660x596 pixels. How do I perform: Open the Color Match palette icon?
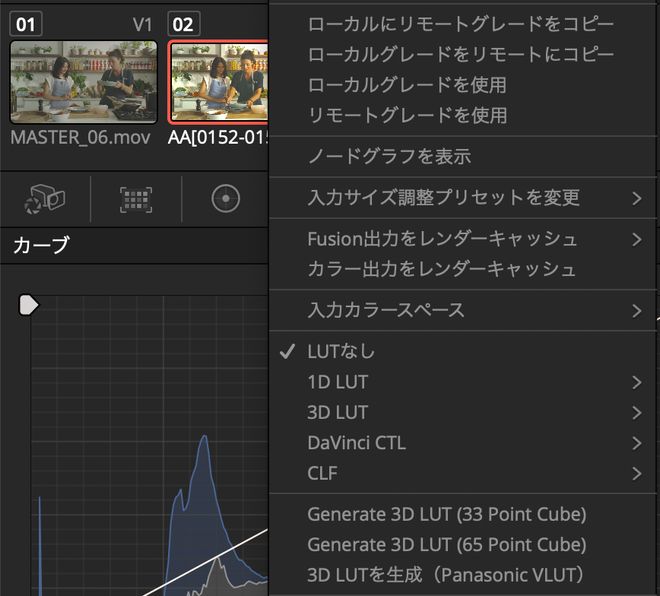(x=136, y=199)
